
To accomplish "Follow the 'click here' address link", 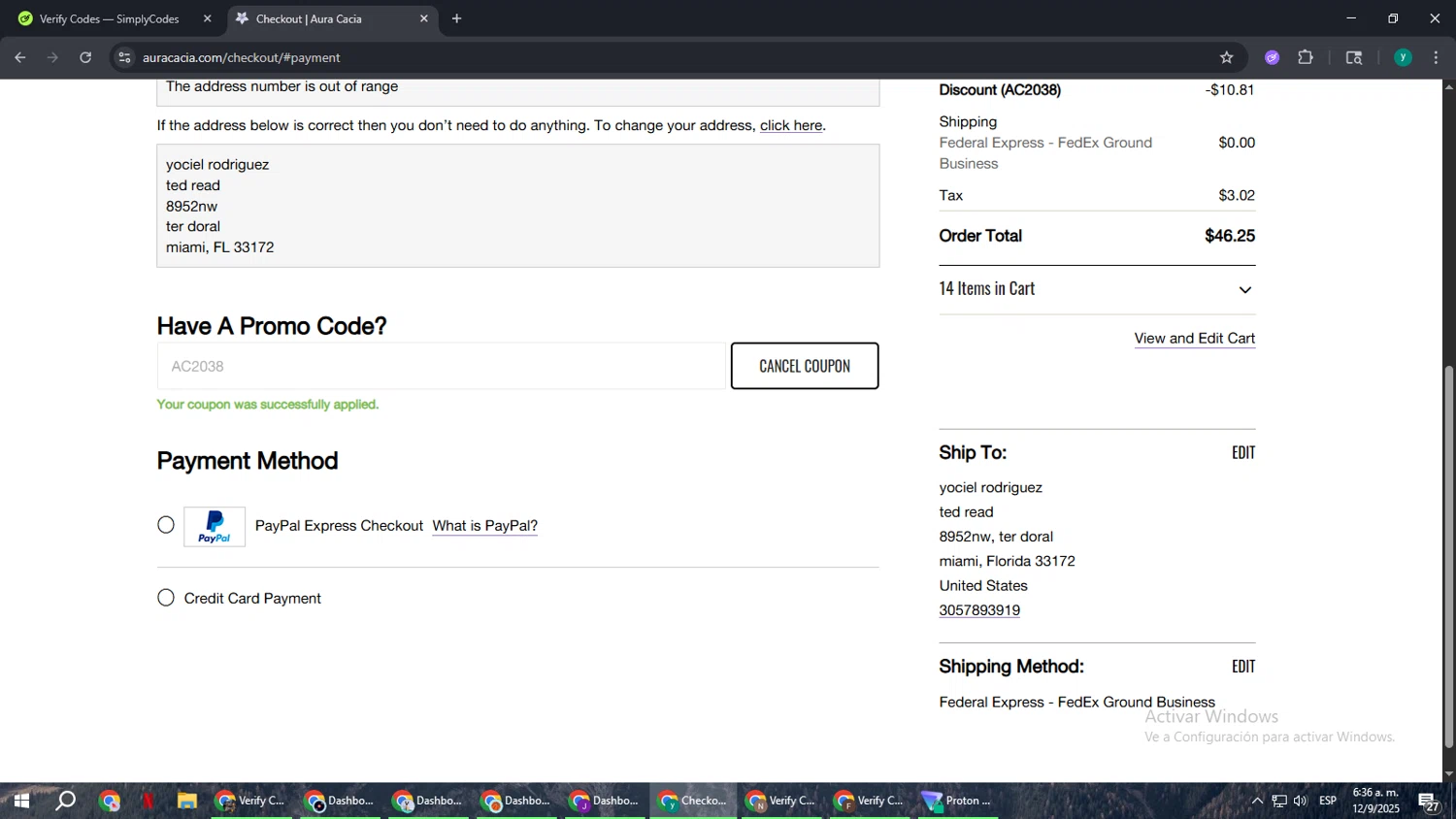I will point(791,125).
